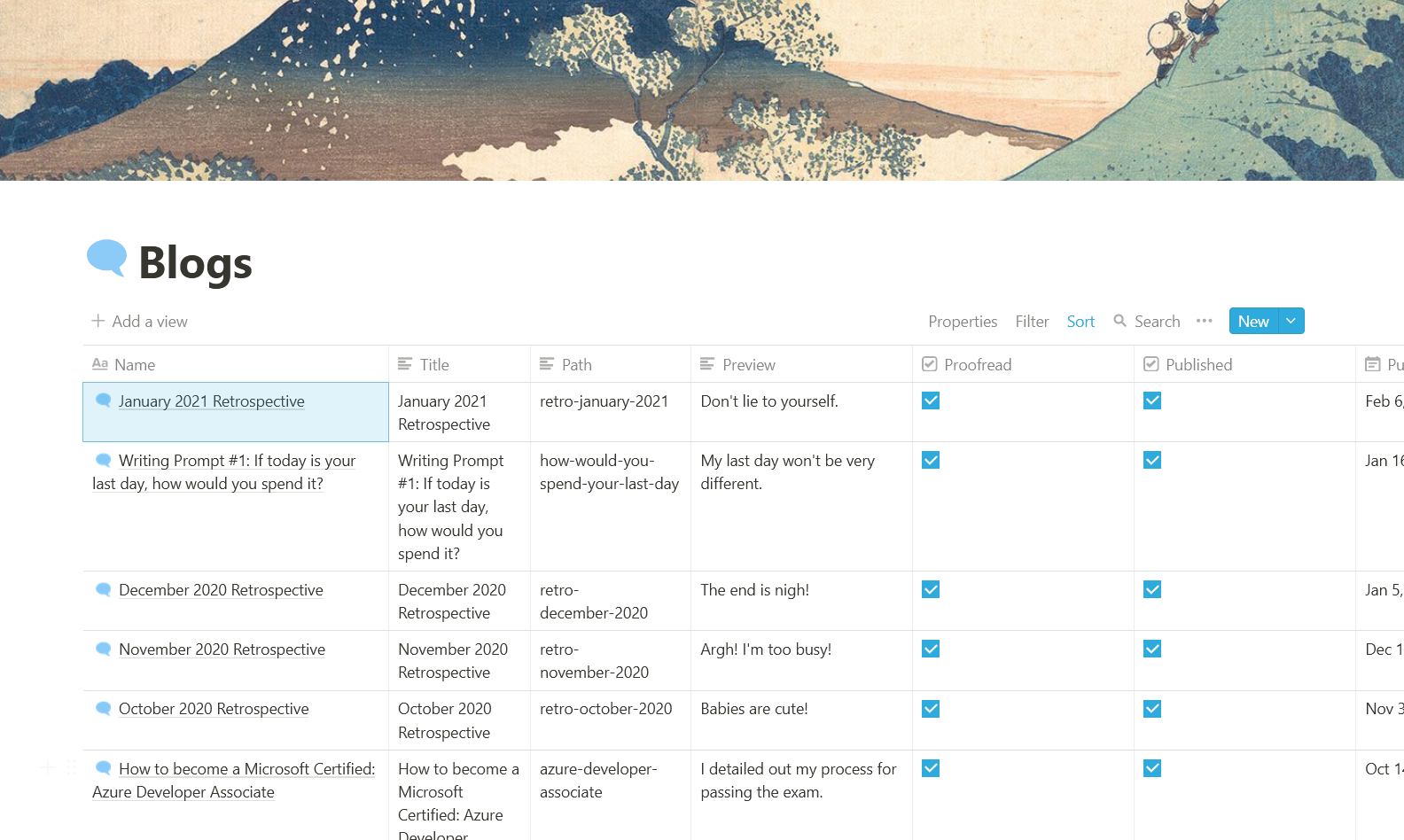Expand the dropdown arrow beside the New button

point(1291,321)
